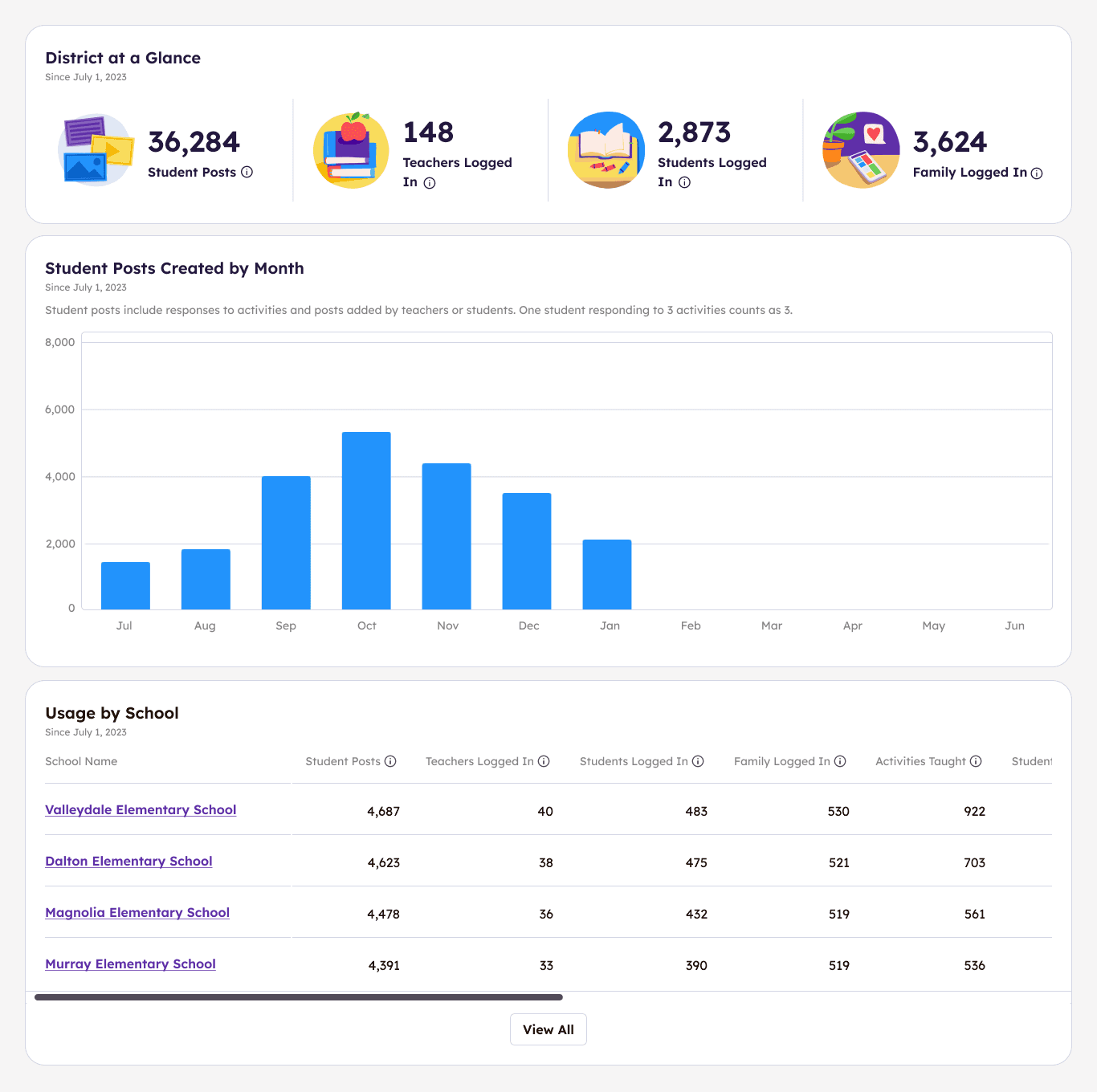The width and height of the screenshot is (1097, 1092).
Task: Click the info icon next to Students Logged In
Action: coord(684,183)
